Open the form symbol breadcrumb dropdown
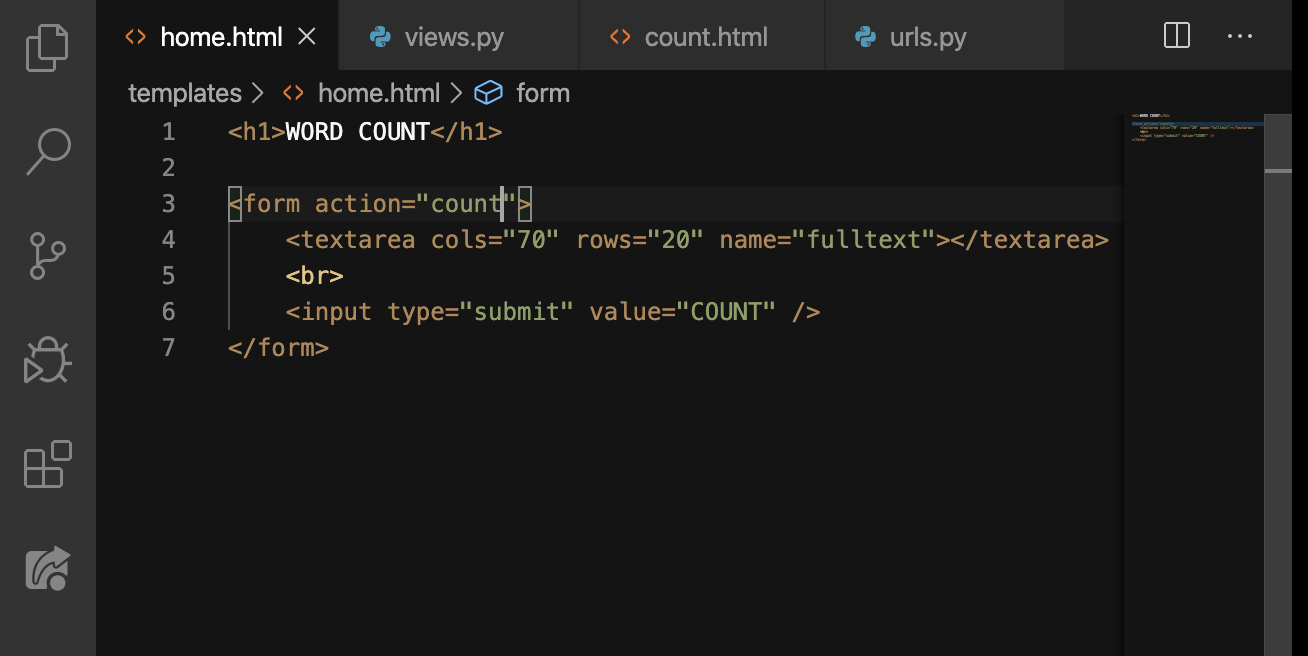This screenshot has height=656, width=1308. point(543,93)
